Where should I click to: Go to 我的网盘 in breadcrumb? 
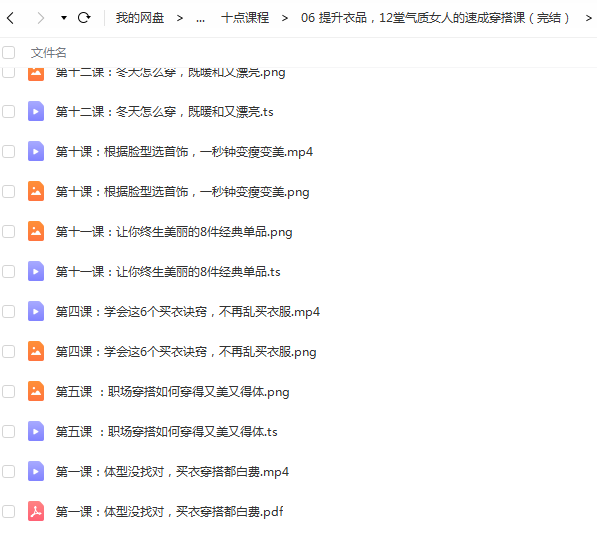point(140,18)
